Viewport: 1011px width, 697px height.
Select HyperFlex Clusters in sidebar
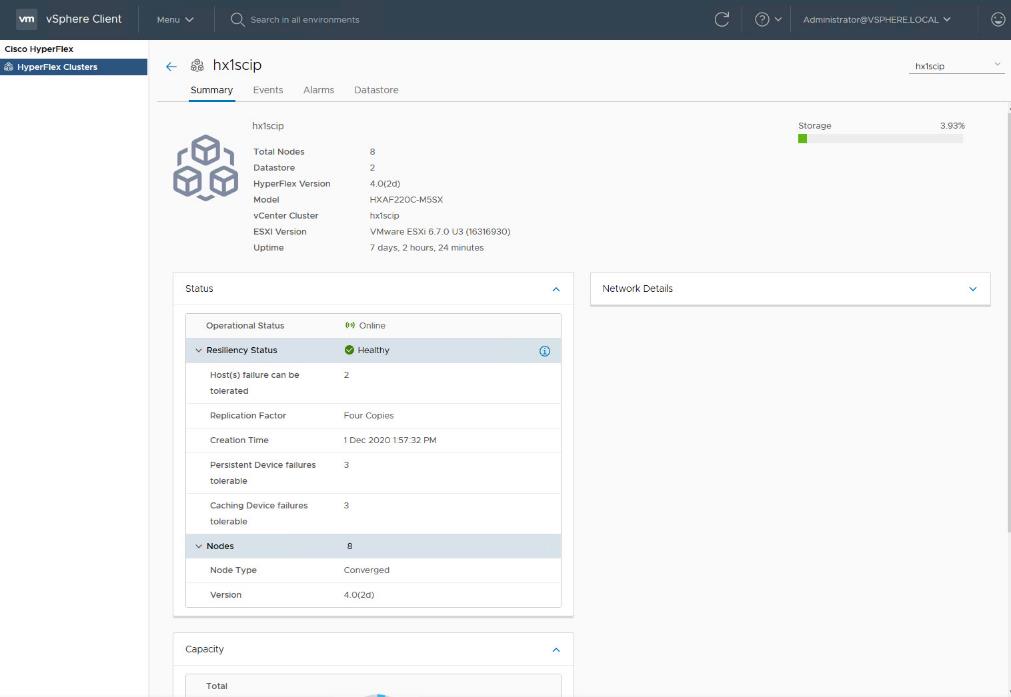pos(74,67)
